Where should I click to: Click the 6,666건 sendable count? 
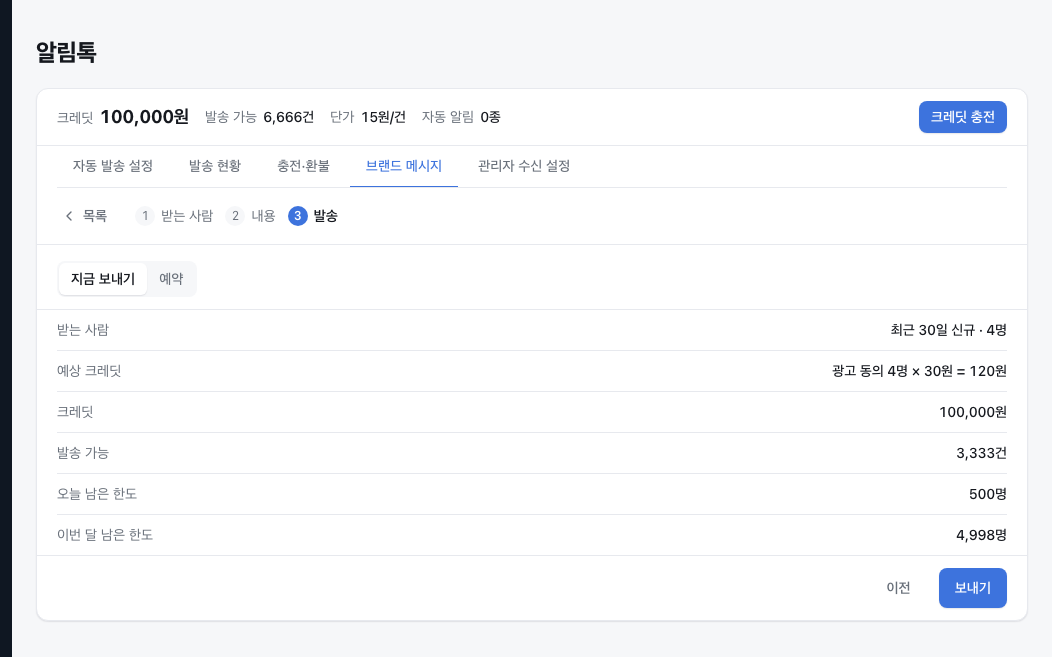(288, 117)
